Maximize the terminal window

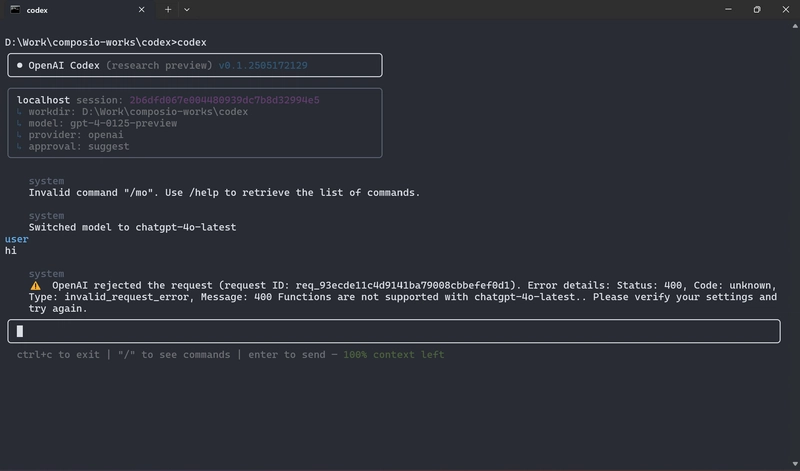click(757, 10)
